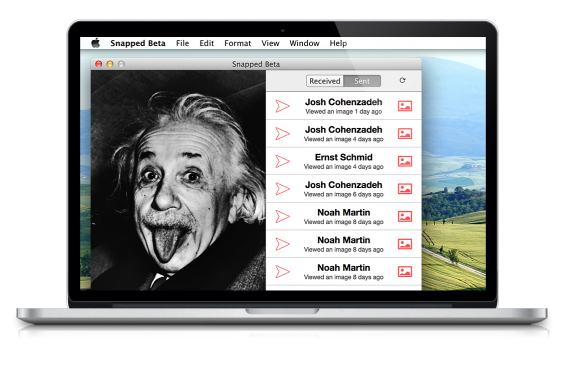Open the Format menu
Viewport: 568px width, 365px height.
[x=238, y=43]
